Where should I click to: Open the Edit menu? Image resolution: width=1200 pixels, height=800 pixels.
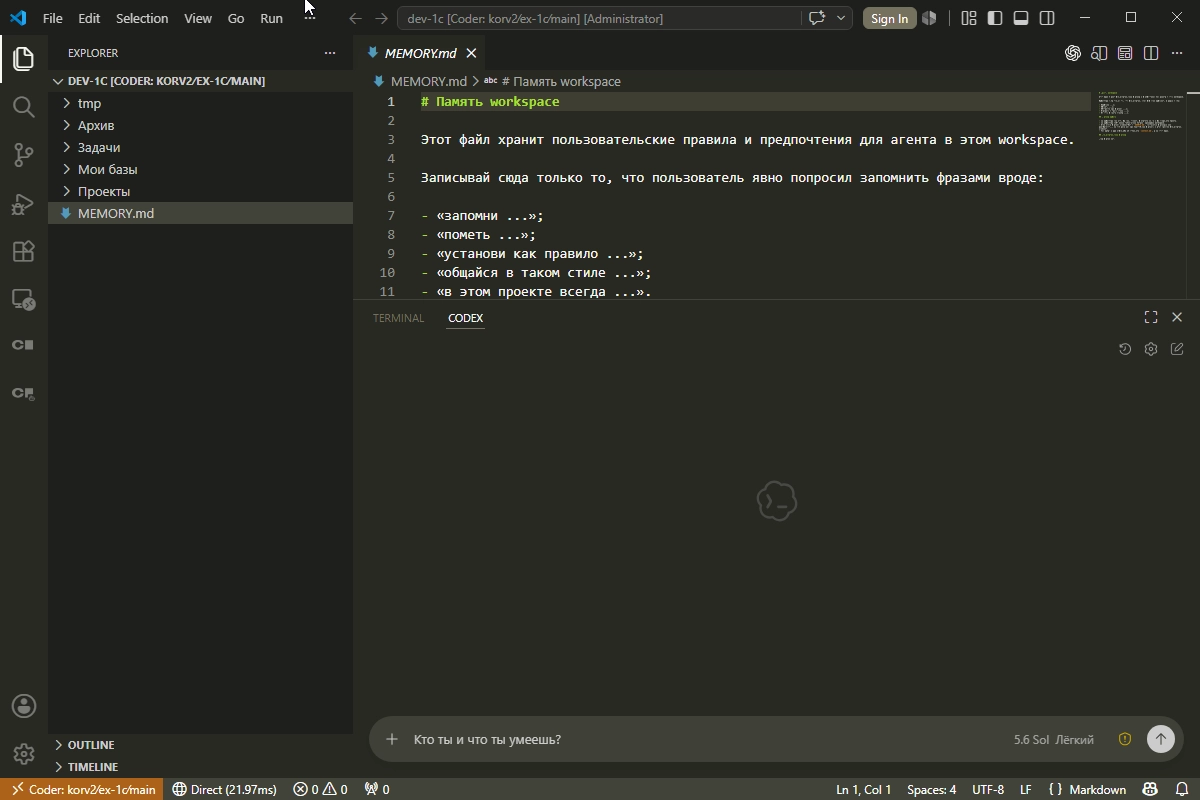click(x=89, y=18)
